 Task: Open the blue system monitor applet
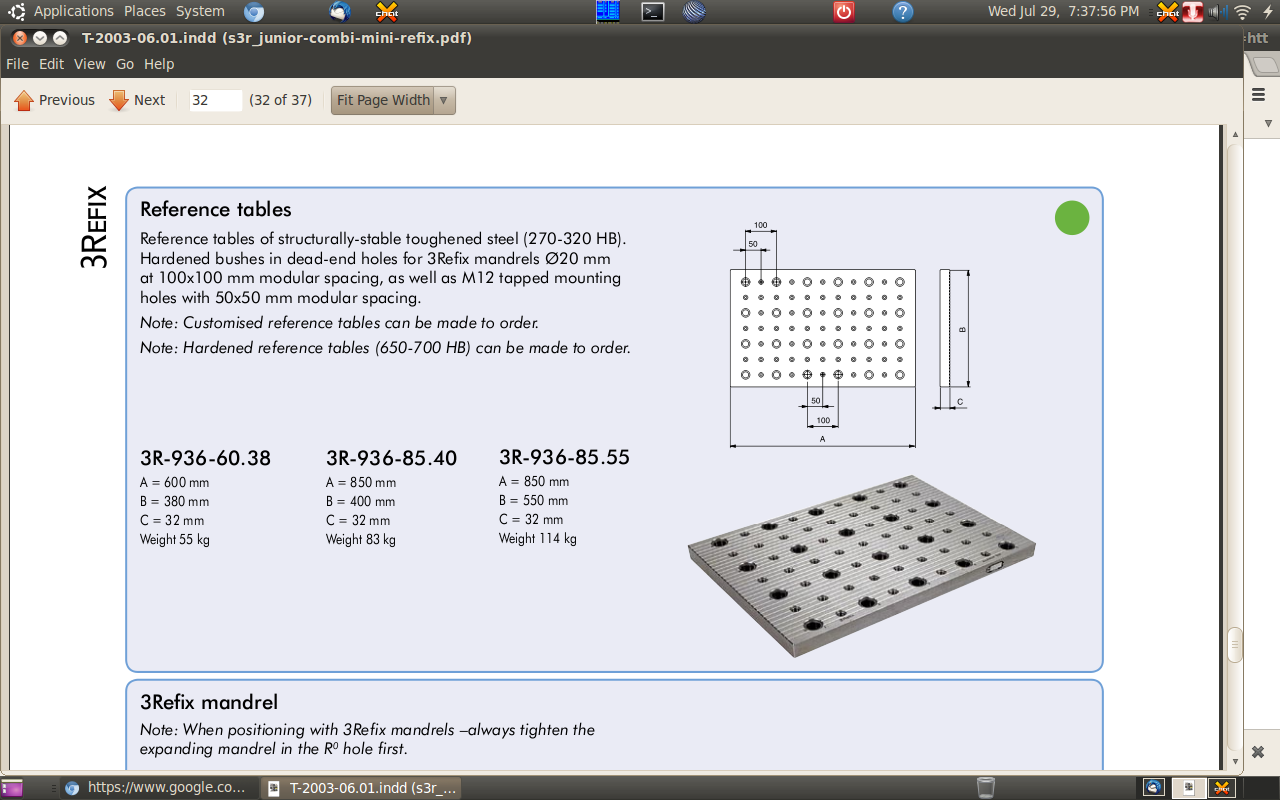pos(608,12)
